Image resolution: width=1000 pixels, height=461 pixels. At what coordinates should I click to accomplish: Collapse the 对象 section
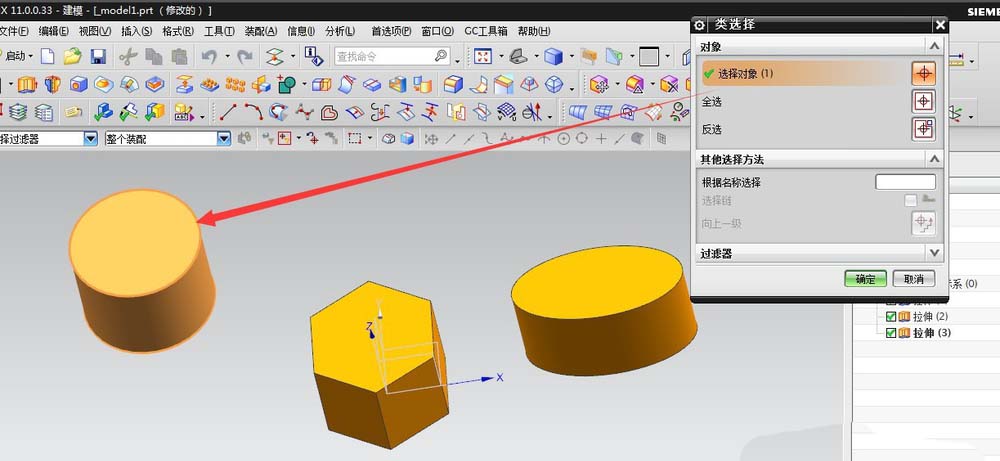tap(934, 46)
